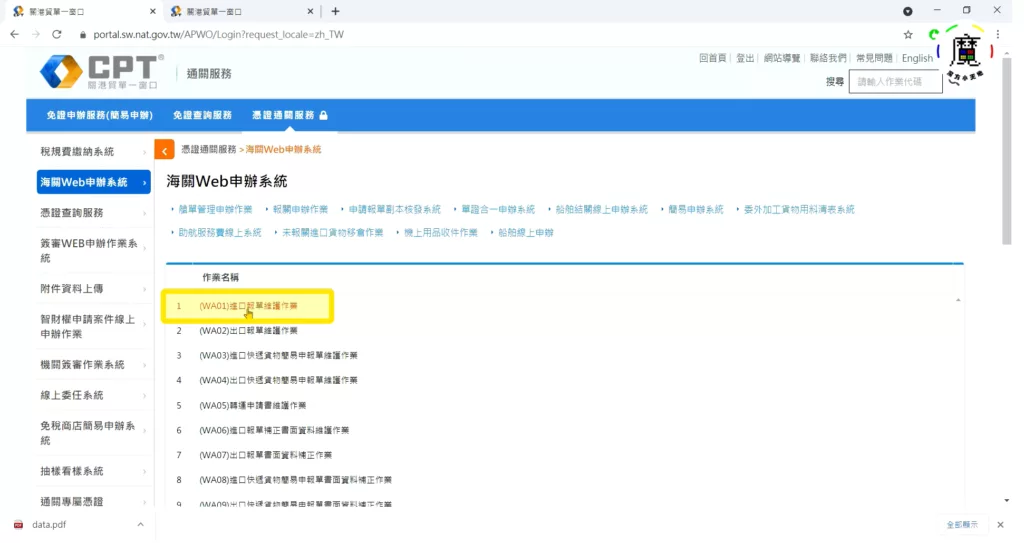Select 海關Web申辦系統 in sidebar
Screen dimensions: 1024x543
click(93, 182)
